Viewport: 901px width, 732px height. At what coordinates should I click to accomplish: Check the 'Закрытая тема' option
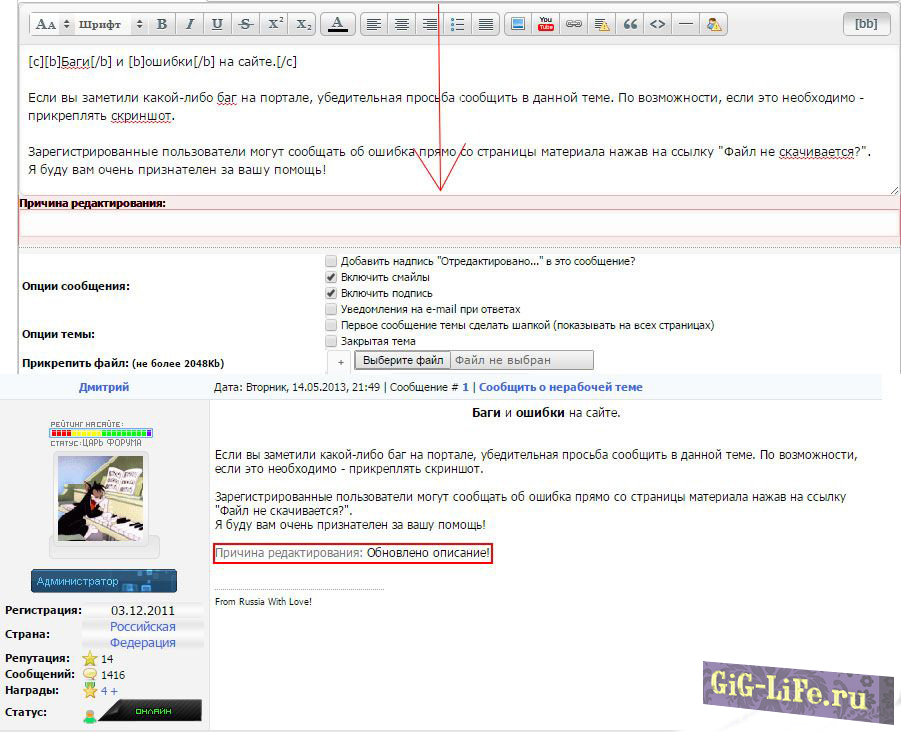[x=331, y=341]
